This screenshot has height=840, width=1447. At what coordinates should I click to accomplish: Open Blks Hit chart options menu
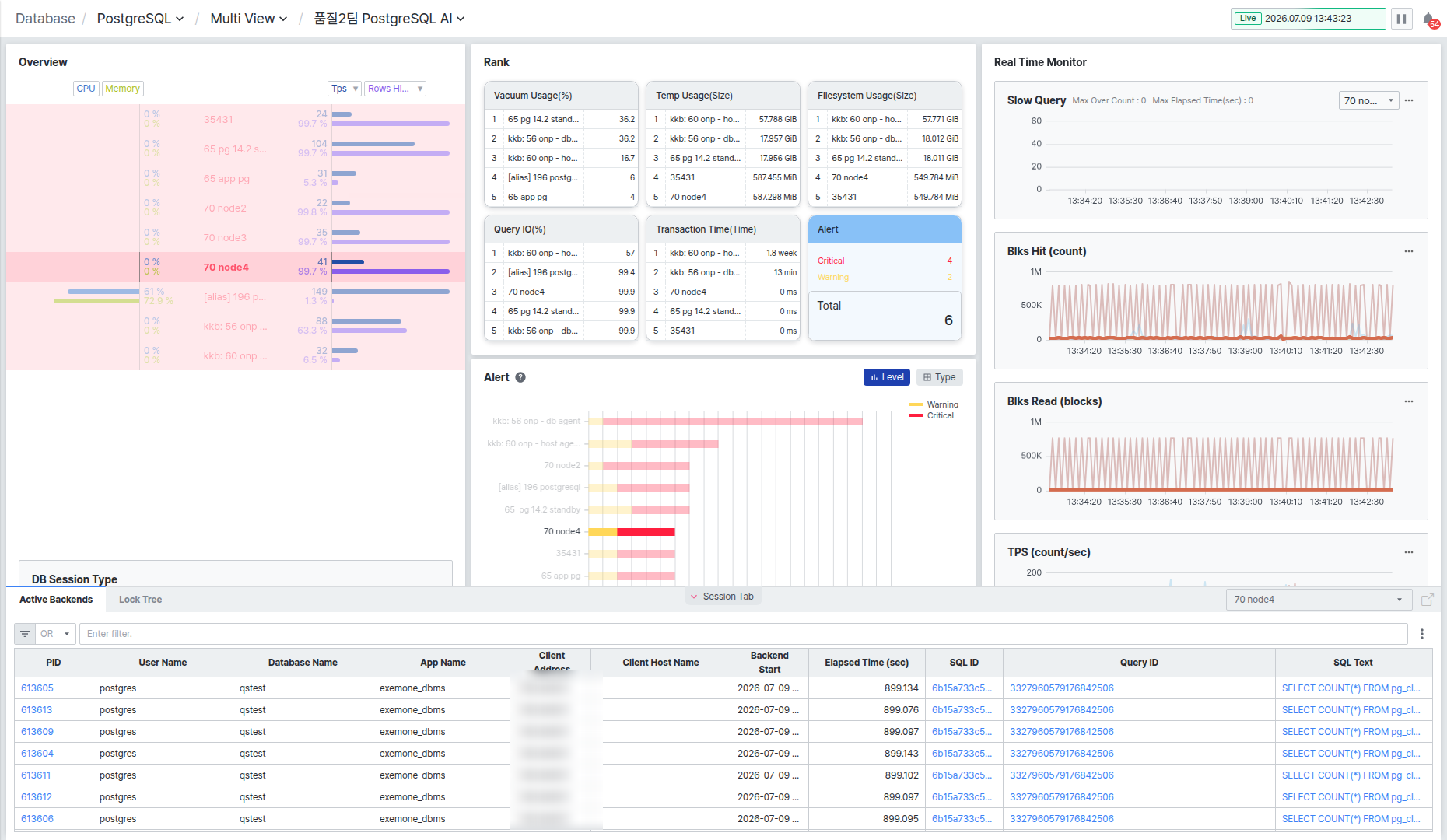click(x=1409, y=251)
